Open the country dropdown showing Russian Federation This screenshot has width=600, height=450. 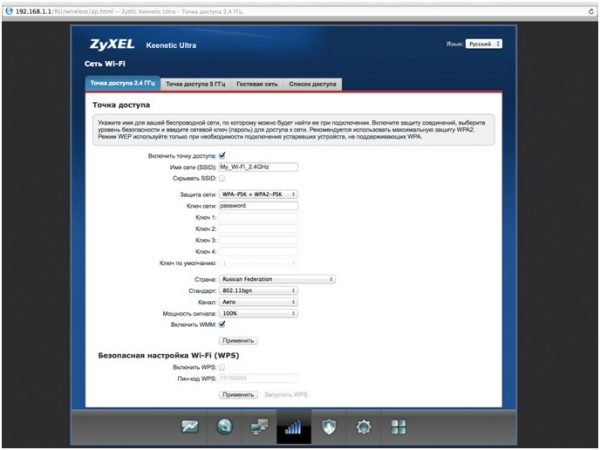[277, 279]
